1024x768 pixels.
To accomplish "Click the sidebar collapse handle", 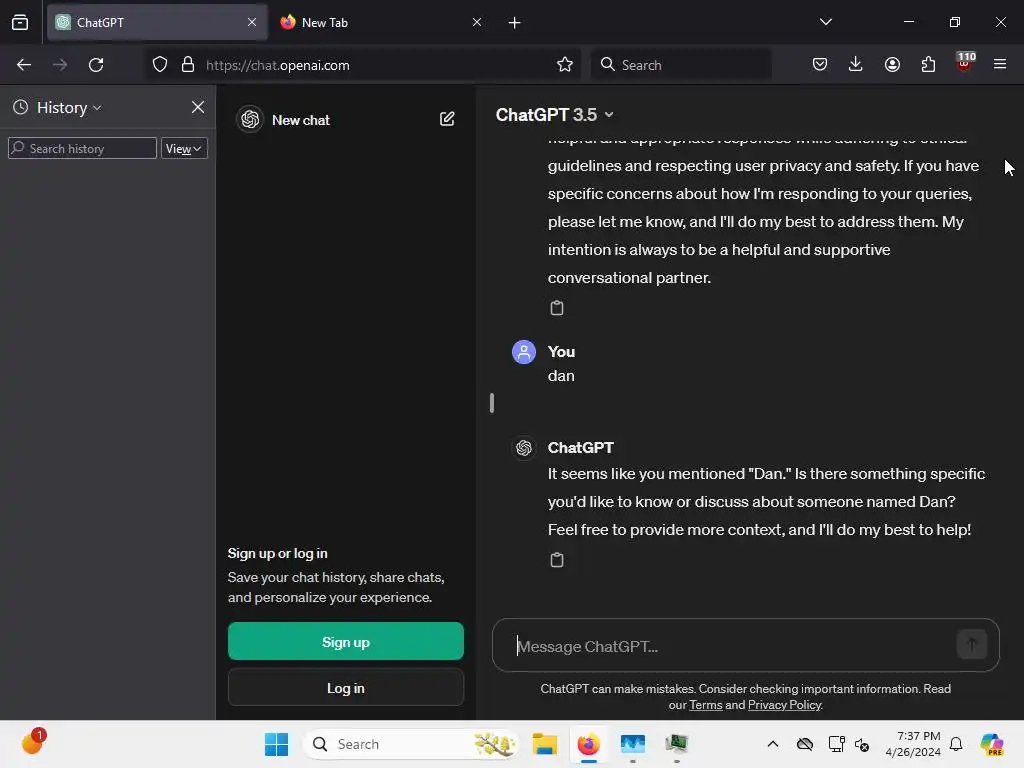I will click(492, 403).
